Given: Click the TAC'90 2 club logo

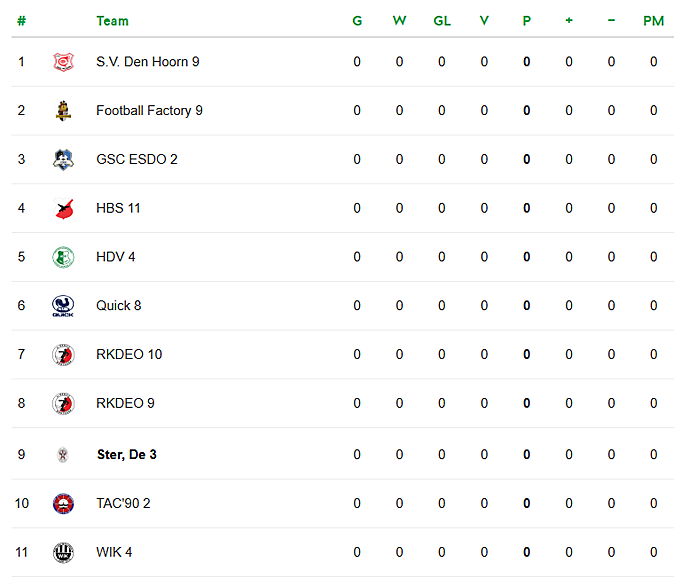Looking at the screenshot, I should [63, 504].
